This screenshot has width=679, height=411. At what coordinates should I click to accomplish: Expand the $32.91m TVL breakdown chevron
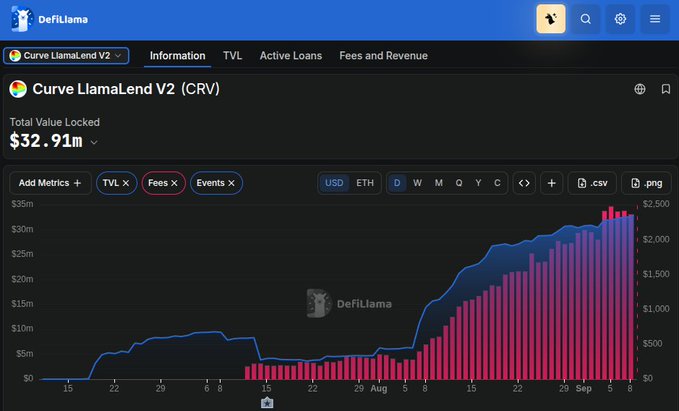pos(94,142)
